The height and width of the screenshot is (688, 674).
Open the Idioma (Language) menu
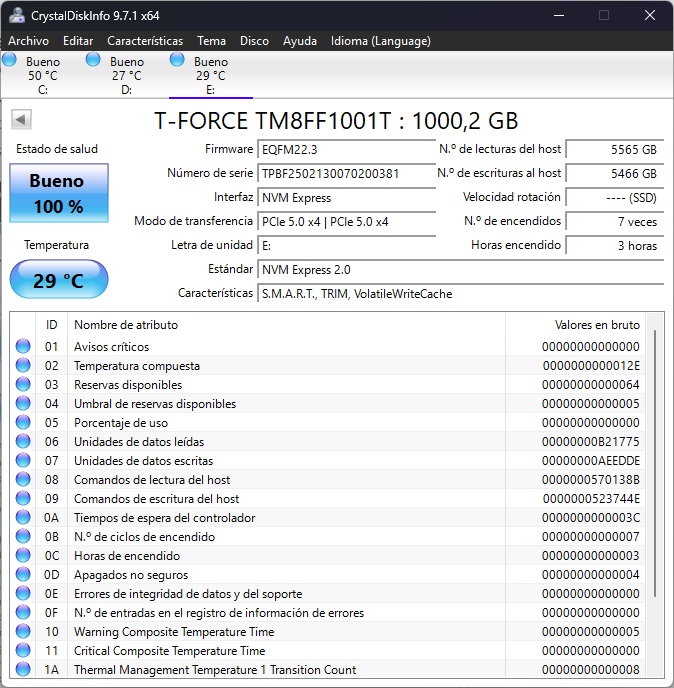coord(380,41)
